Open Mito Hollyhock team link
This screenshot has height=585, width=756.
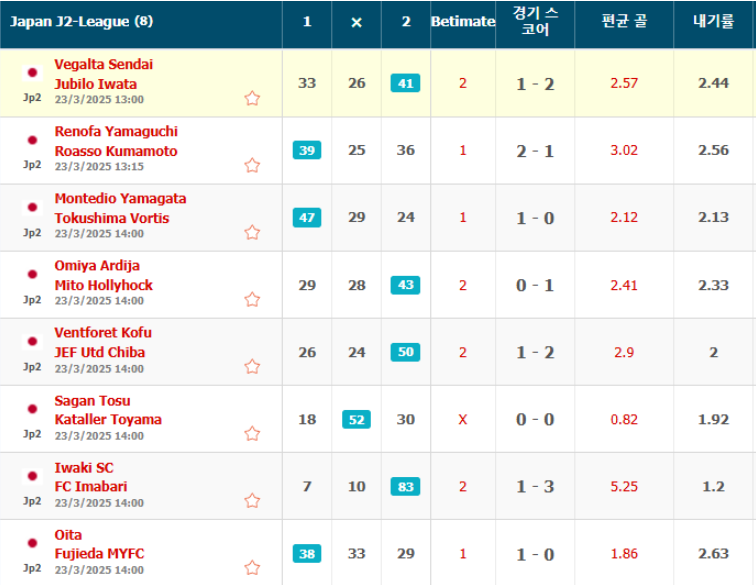104,285
